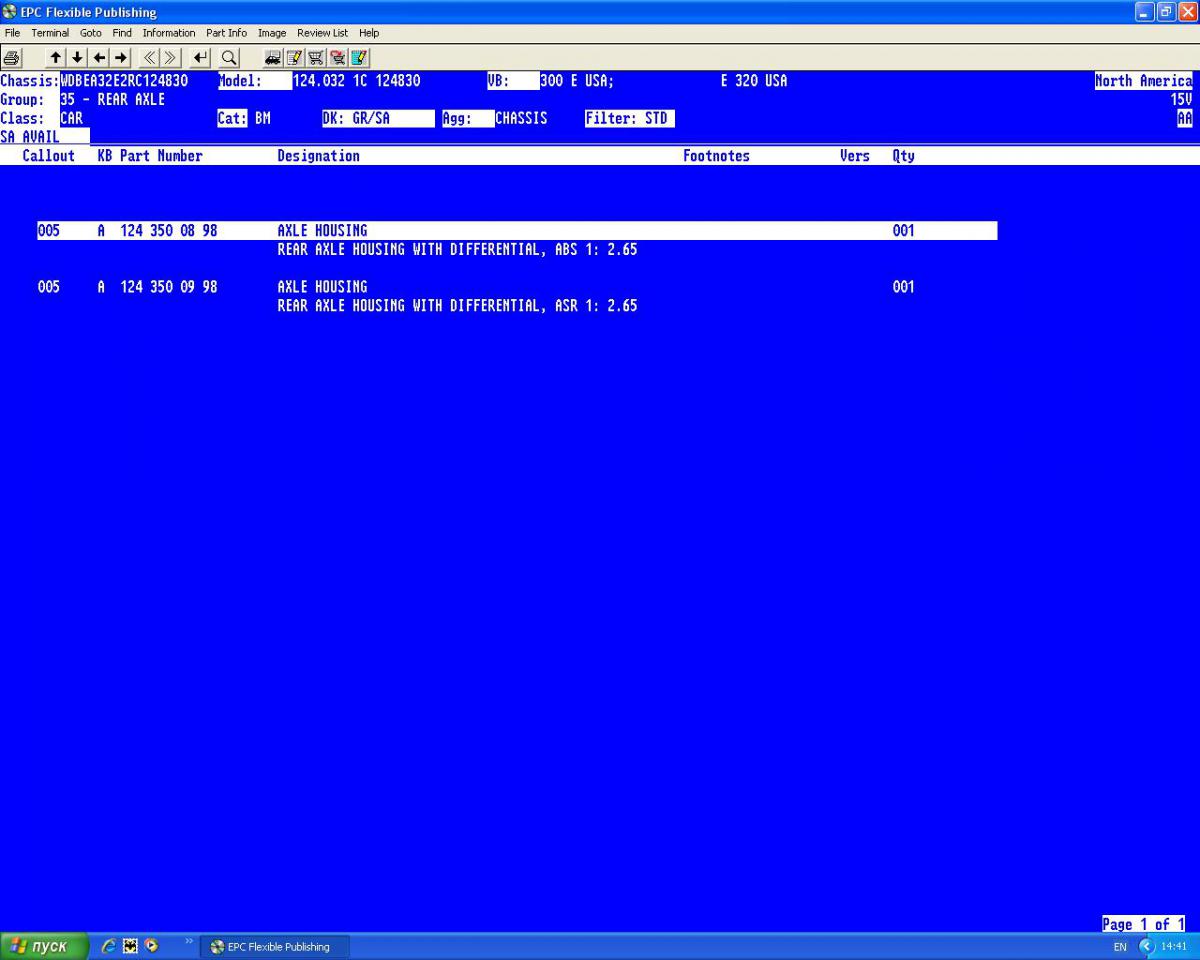Click the car vehicle icon in toolbar

272,58
